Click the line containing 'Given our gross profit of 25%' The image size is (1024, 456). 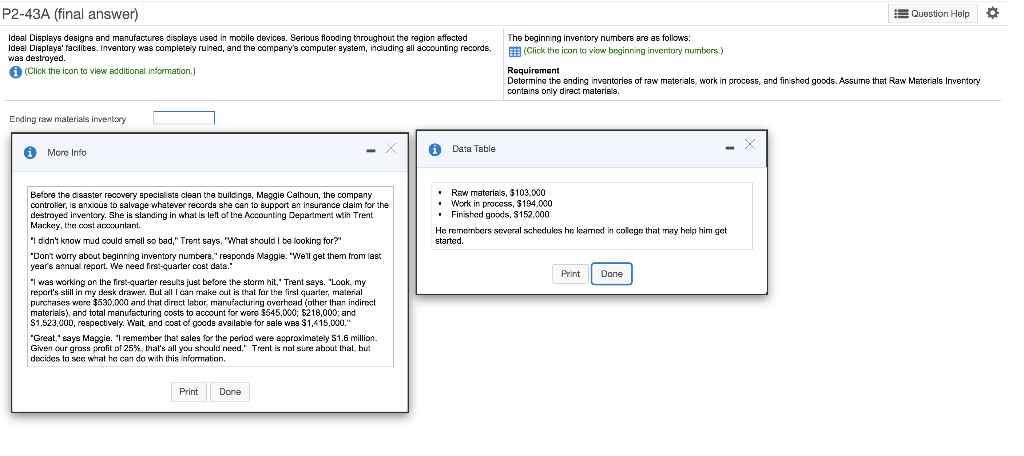(200, 348)
